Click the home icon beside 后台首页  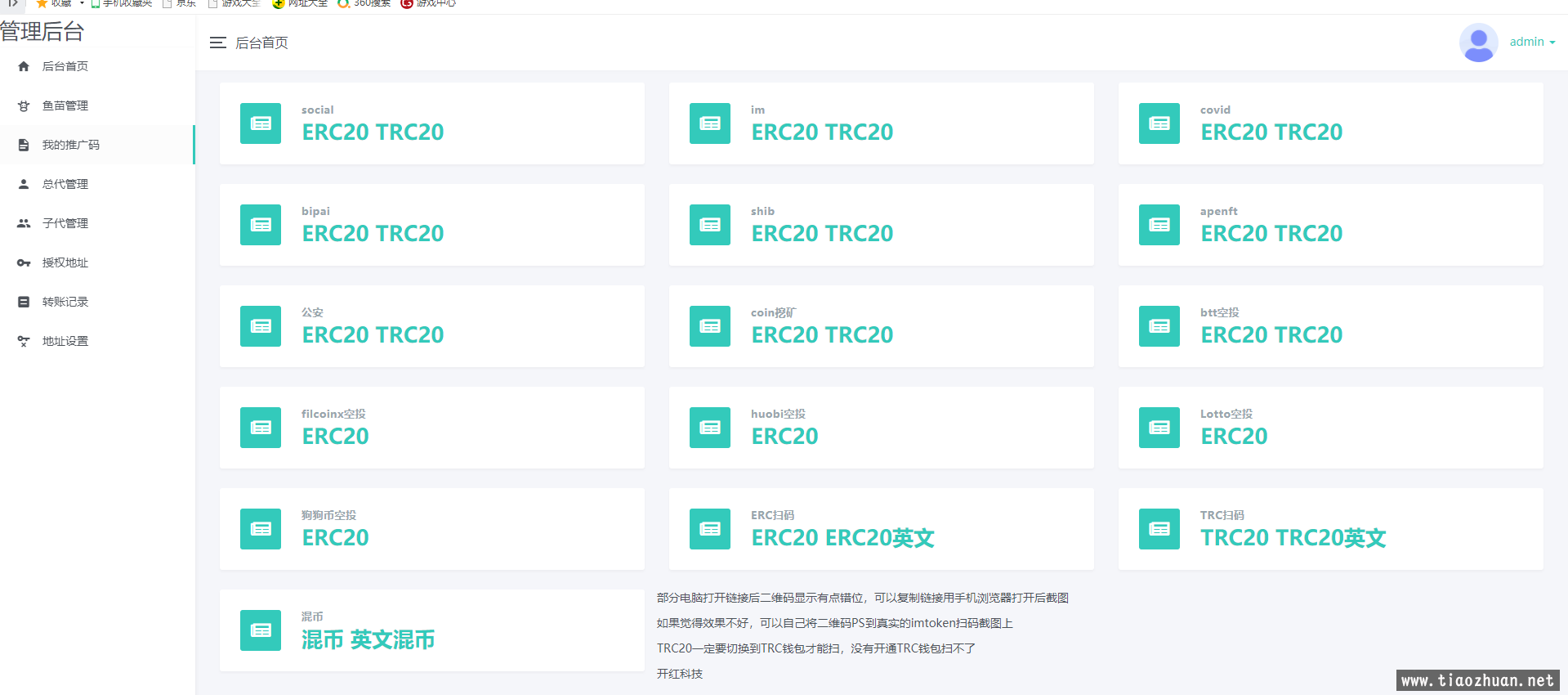[24, 66]
